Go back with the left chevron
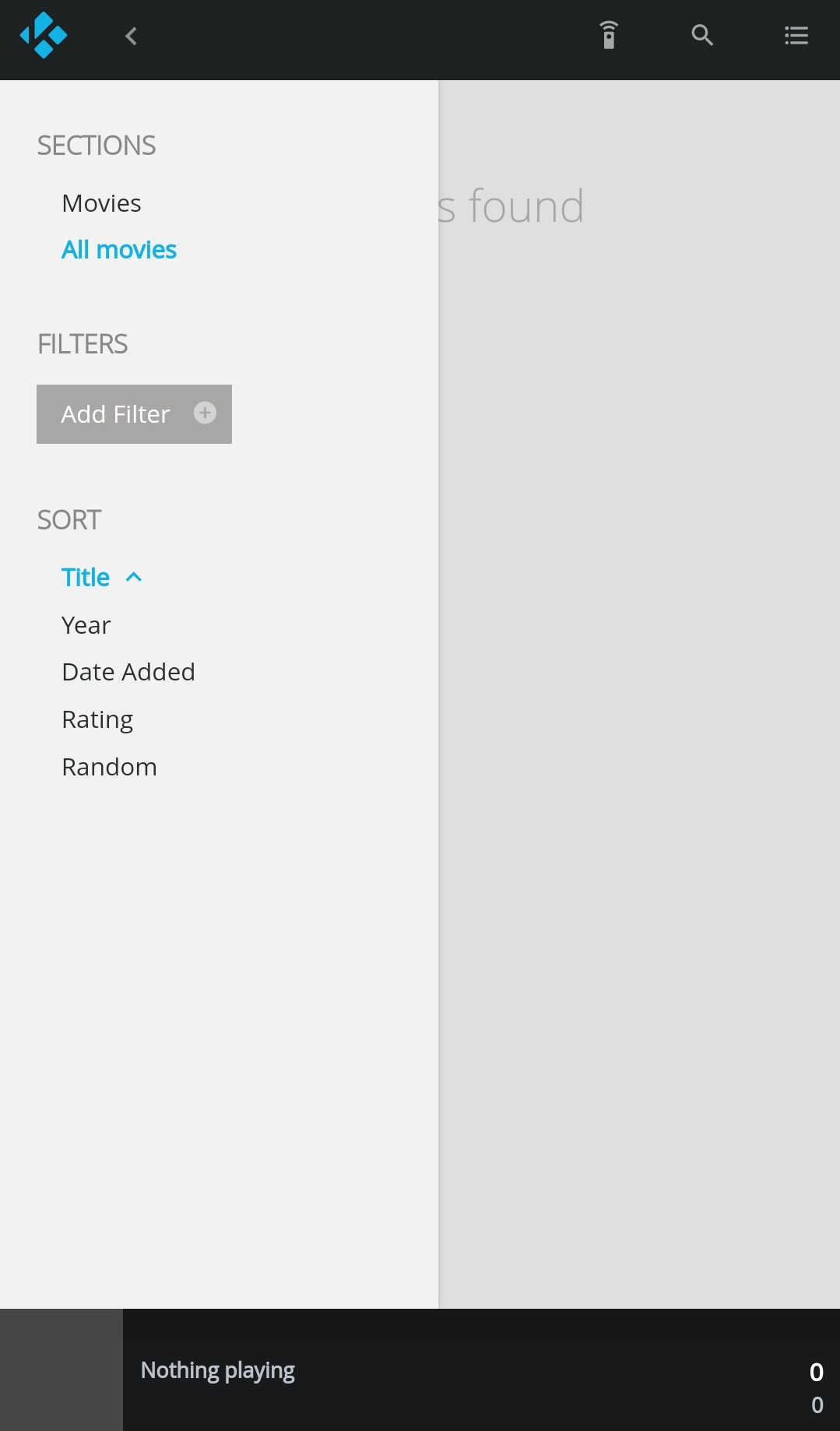Screen dimensions: 840x1431 (x=131, y=36)
